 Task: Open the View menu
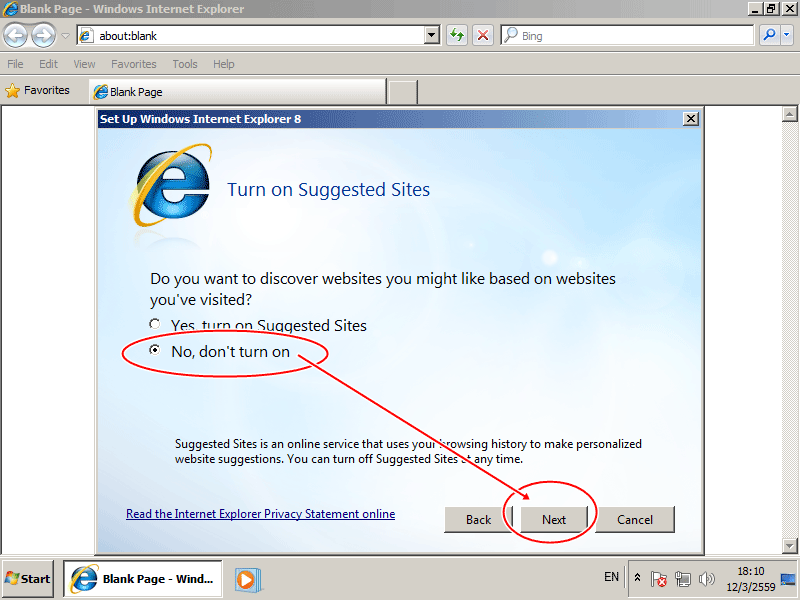click(x=84, y=64)
